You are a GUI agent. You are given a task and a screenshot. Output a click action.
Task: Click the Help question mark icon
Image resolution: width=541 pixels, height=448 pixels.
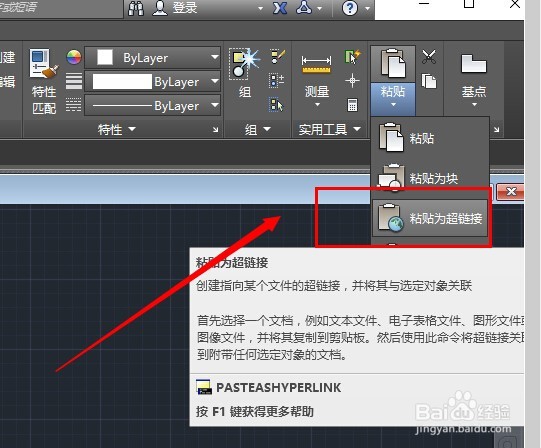350,8
